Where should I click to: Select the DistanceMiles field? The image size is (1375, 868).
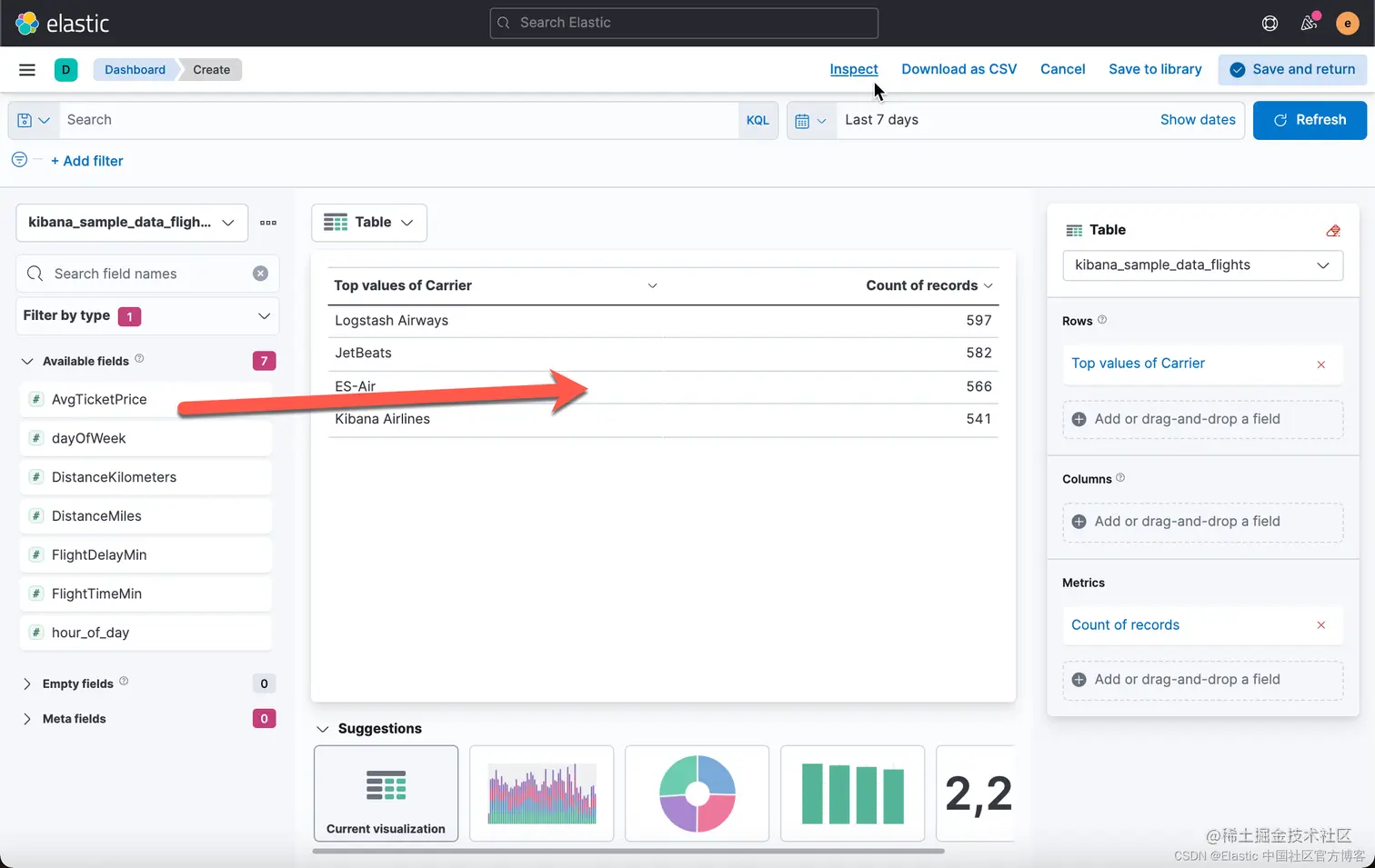[x=146, y=516]
